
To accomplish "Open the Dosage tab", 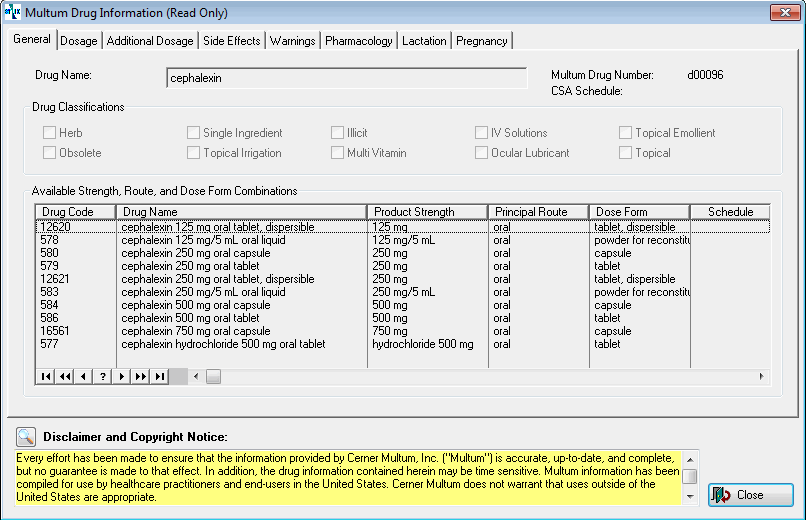I will [79, 41].
